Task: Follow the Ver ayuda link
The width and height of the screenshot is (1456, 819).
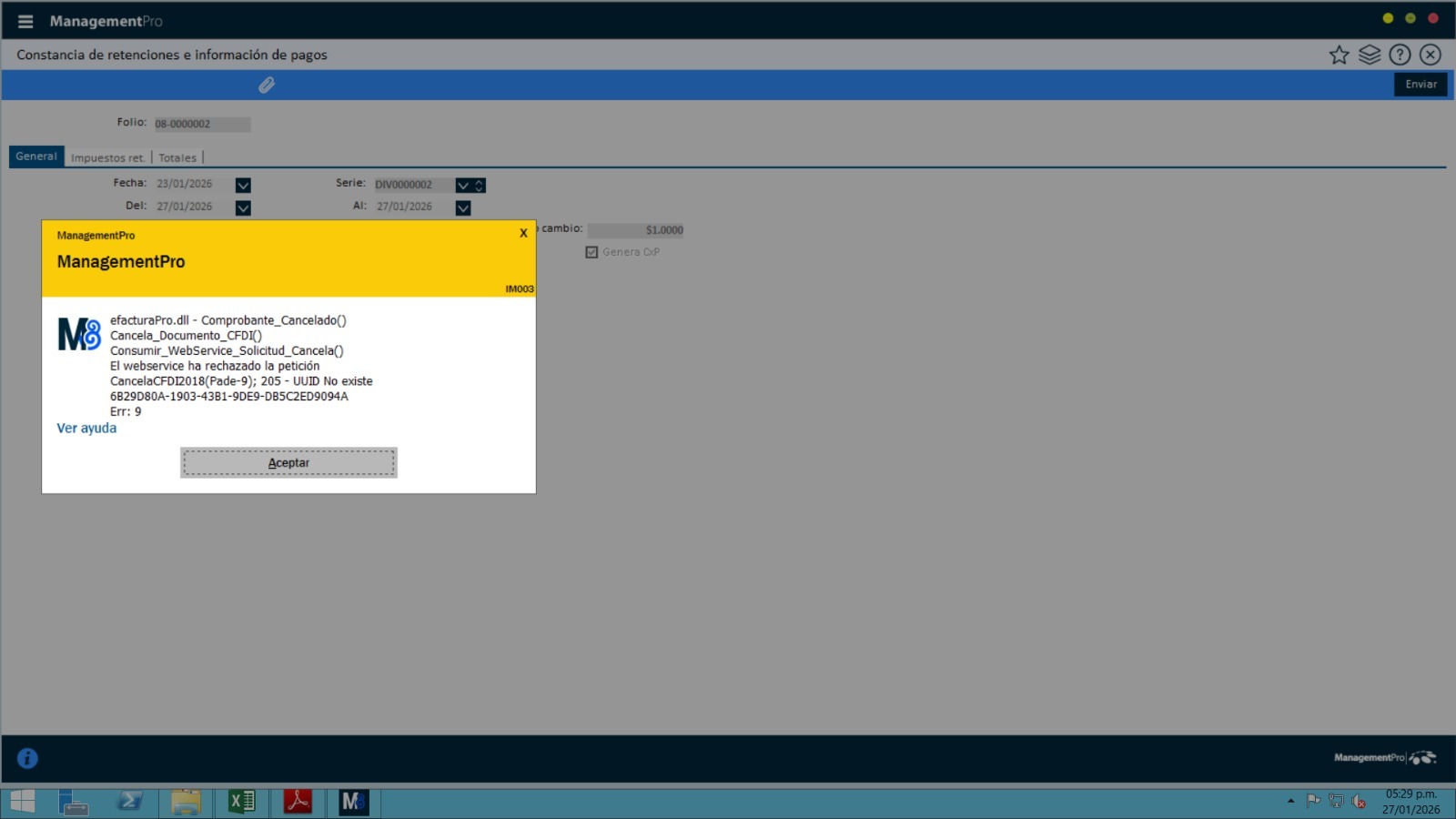Action: 86,428
